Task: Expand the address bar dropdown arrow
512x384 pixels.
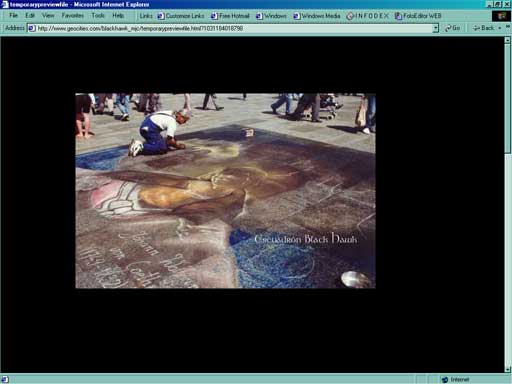Action: point(435,28)
